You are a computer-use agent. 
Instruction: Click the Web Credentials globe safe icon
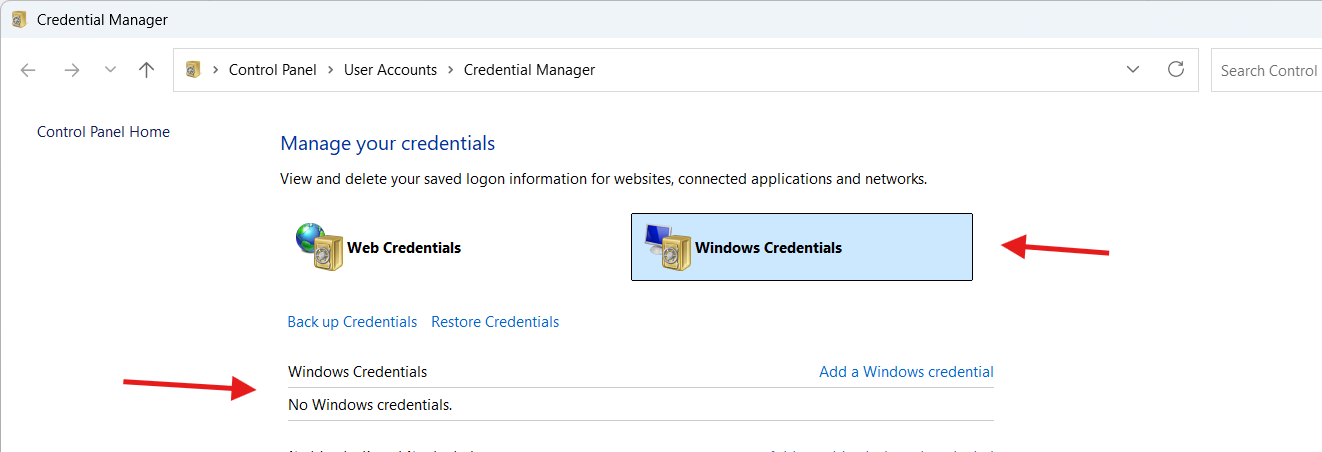point(319,247)
